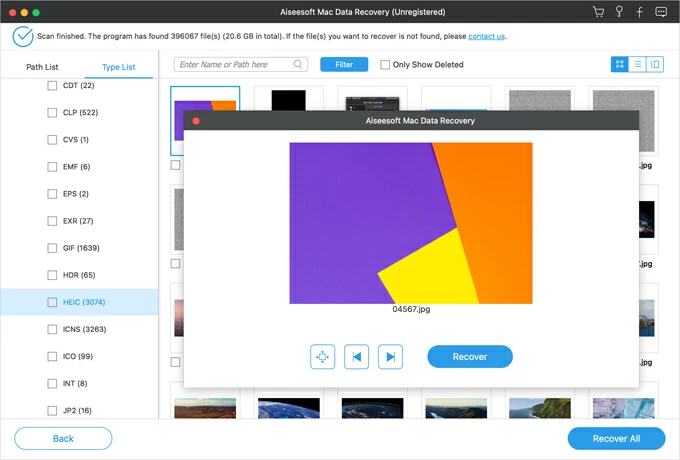Switch to list view layout
680x460 pixels.
638,64
